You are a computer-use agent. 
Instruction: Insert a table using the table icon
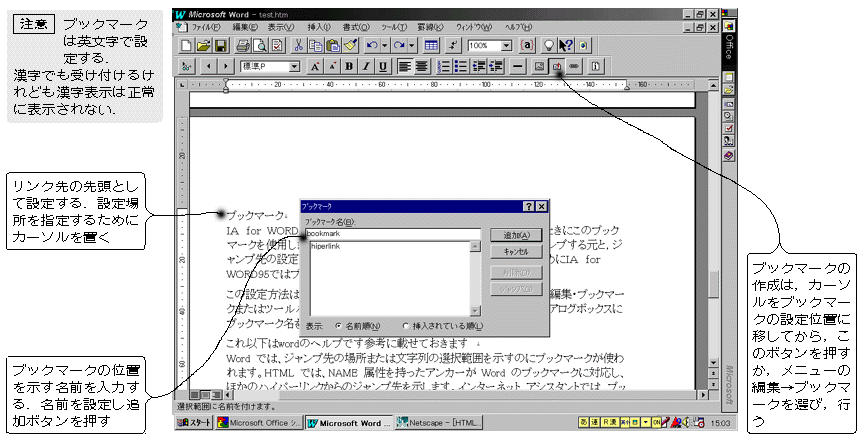point(431,45)
